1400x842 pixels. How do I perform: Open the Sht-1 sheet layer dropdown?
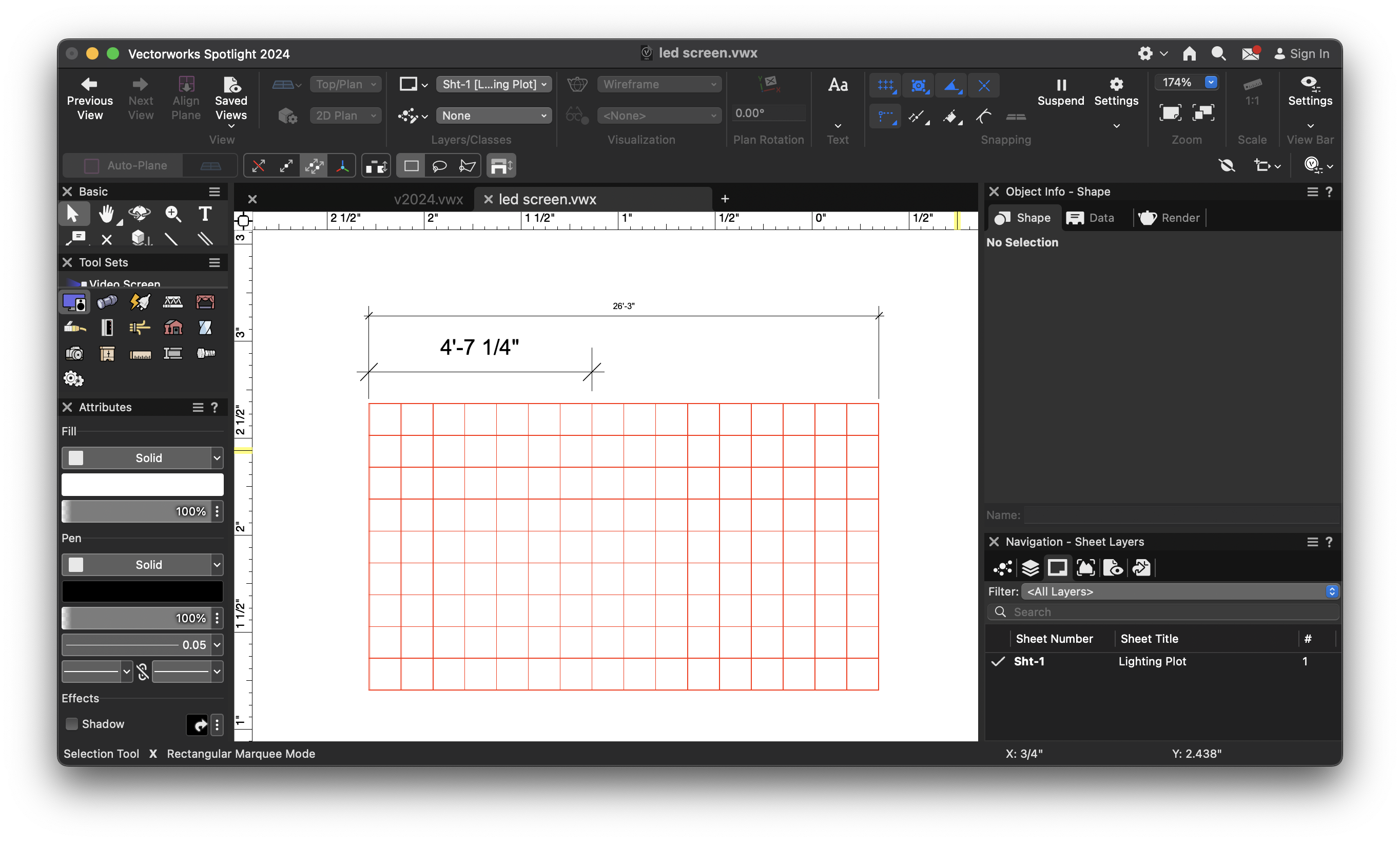[494, 85]
